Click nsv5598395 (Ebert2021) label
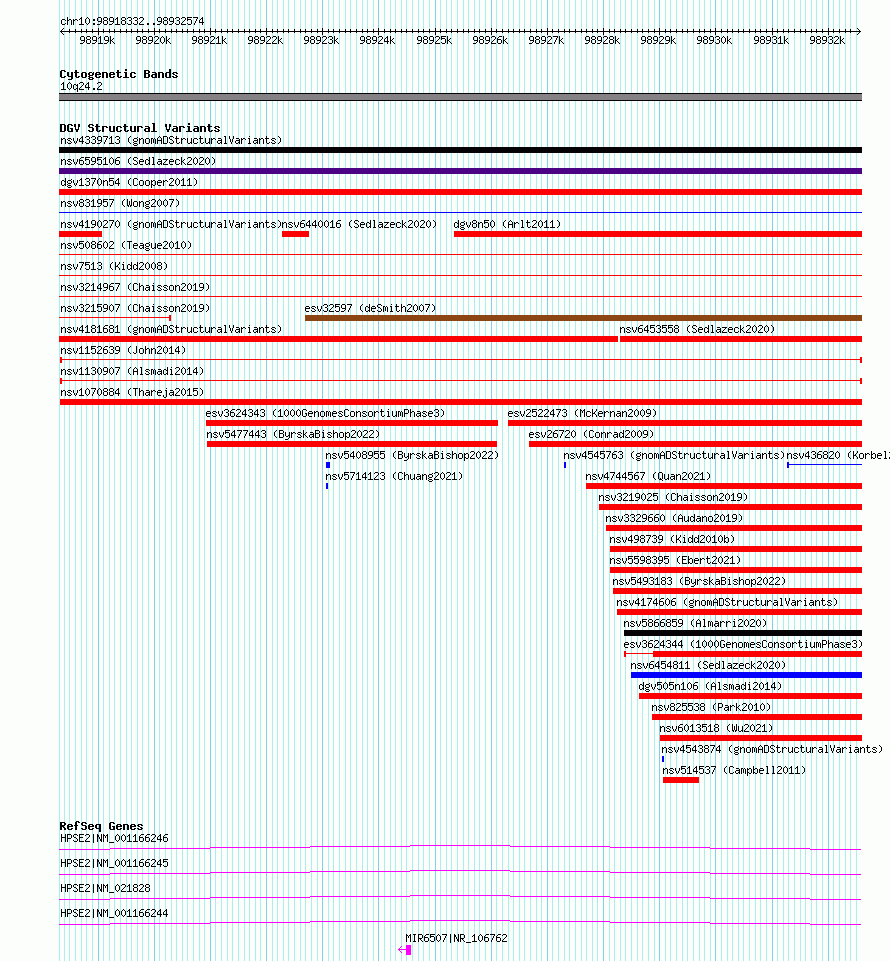Viewport: 890px width, 961px height. coord(675,560)
